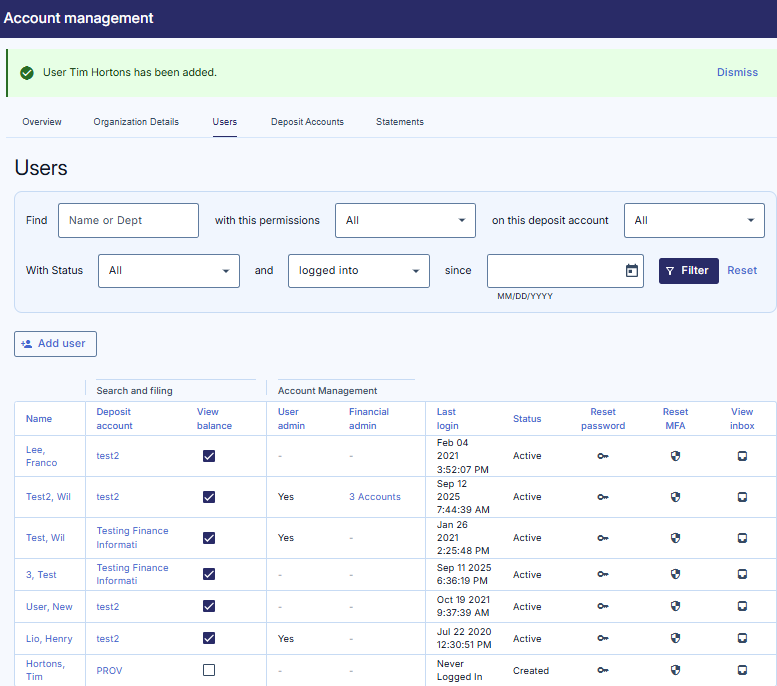This screenshot has height=686, width=777.
Task: Toggle View balance checkbox for Lio, Henry
Action: 209,639
